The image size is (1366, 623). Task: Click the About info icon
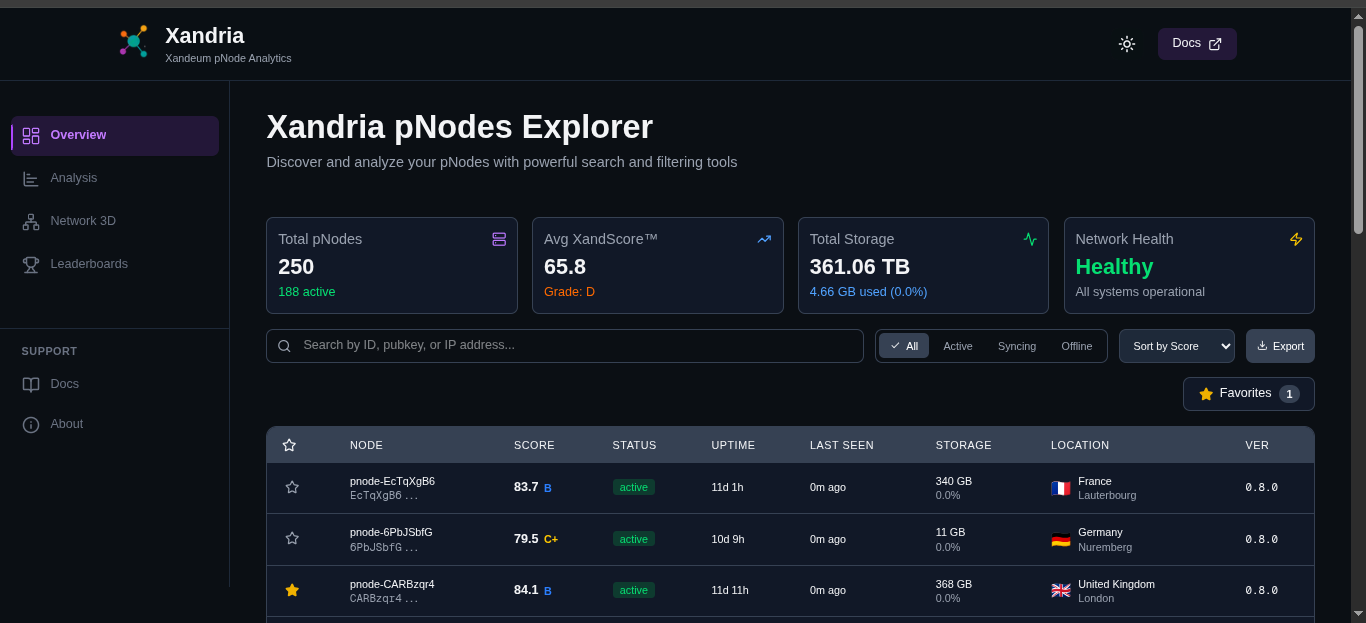31,425
